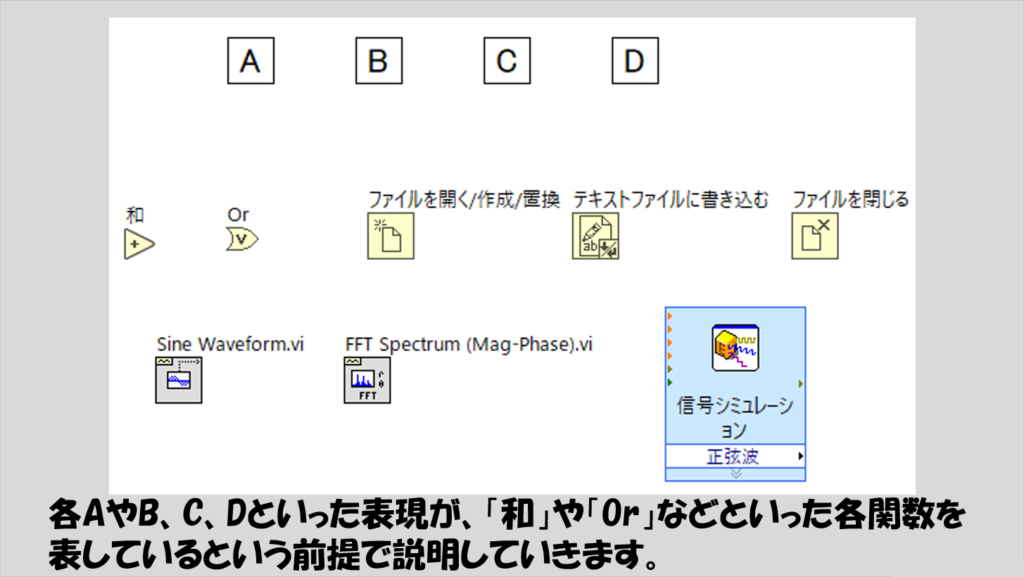Screen dimensions: 1024x577
Task: Click the Open/Create/Replace File function icon
Action: coord(390,236)
